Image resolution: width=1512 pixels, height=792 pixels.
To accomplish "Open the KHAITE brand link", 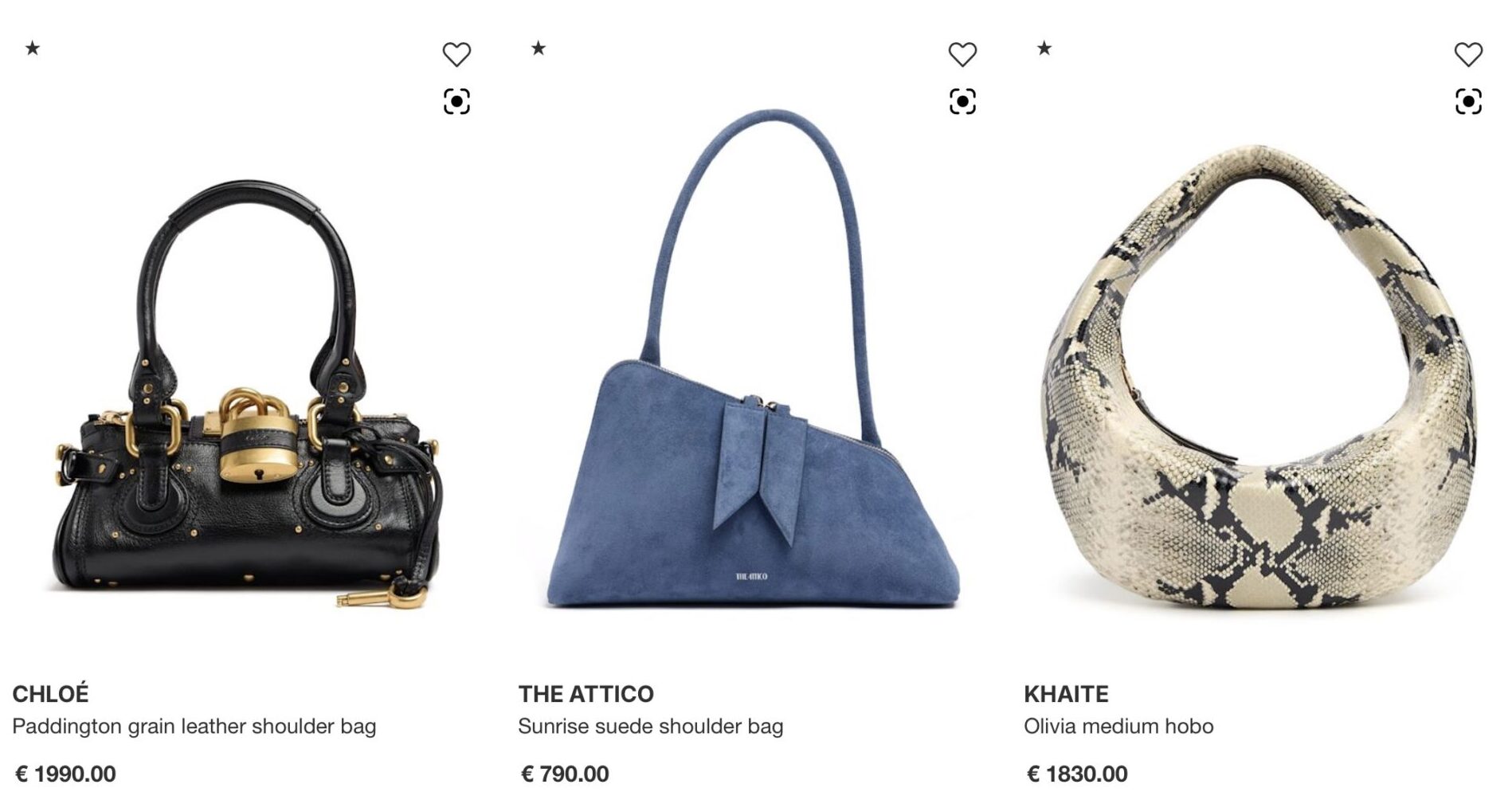I will [1066, 694].
